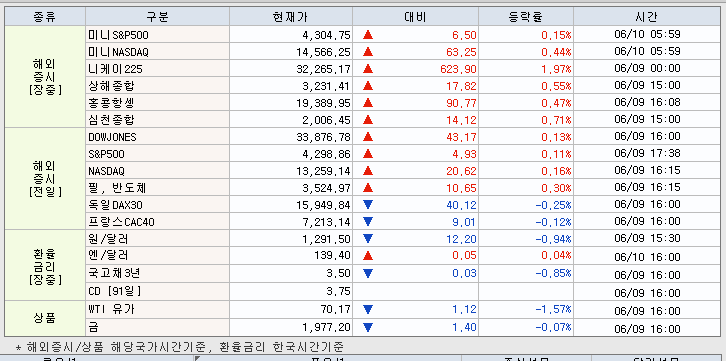Click the red up arrow for 필, 반도체
The height and width of the screenshot is (361, 726).
[x=368, y=188]
